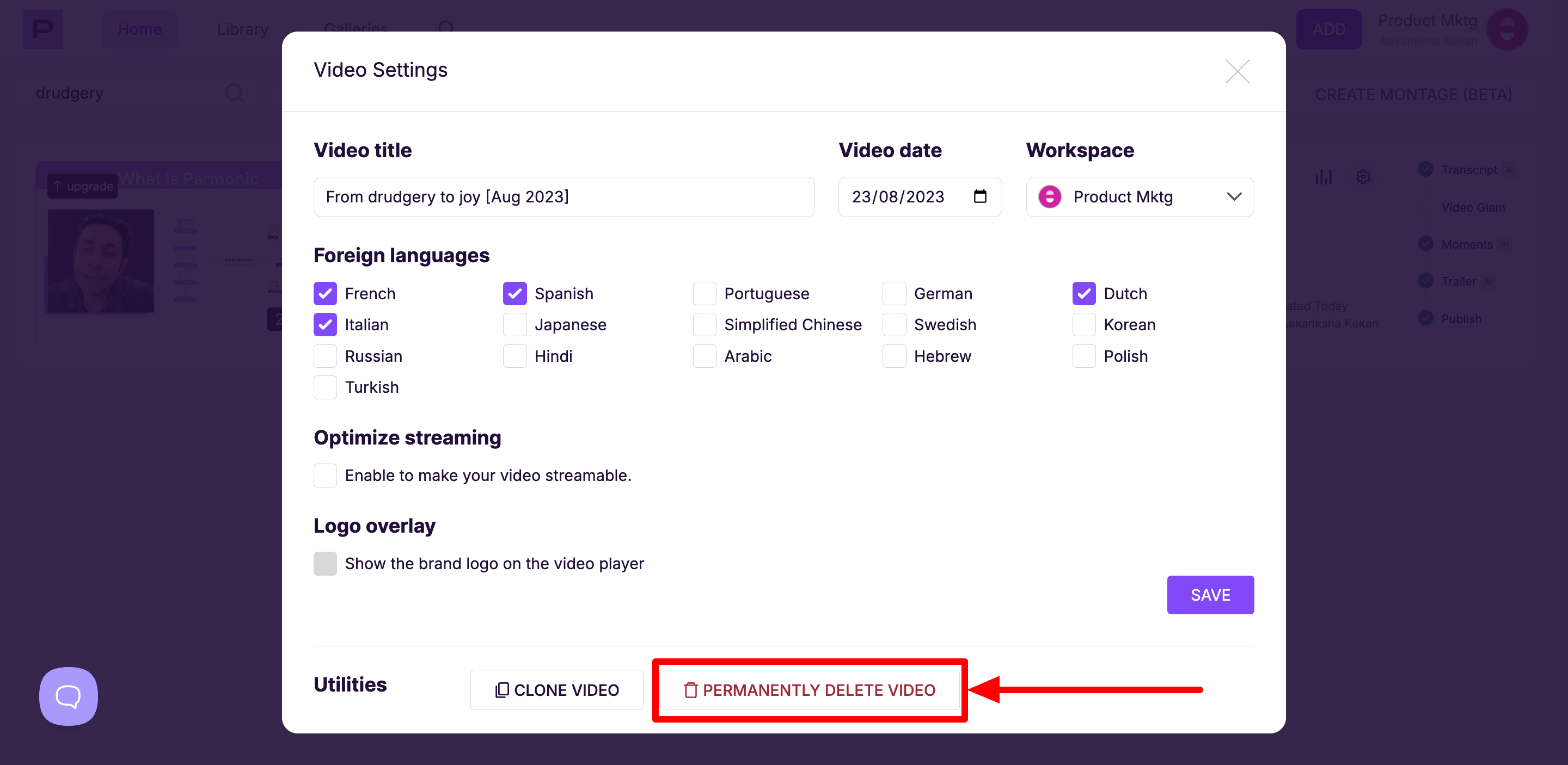Open the calendar picker for video date
Screen dimensions: 1568x765
pos(979,196)
